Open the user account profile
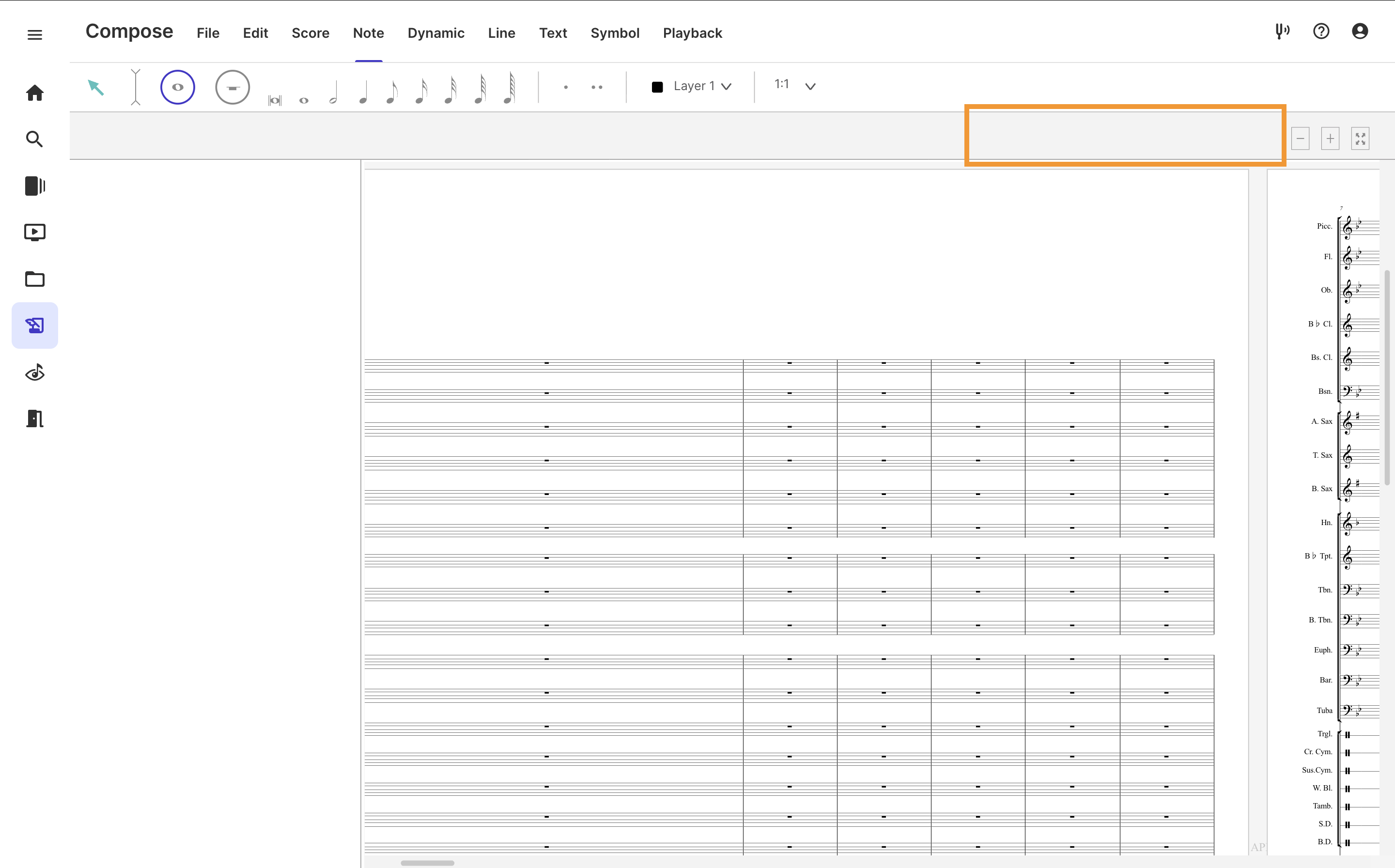Image resolution: width=1395 pixels, height=868 pixels. (x=1360, y=31)
